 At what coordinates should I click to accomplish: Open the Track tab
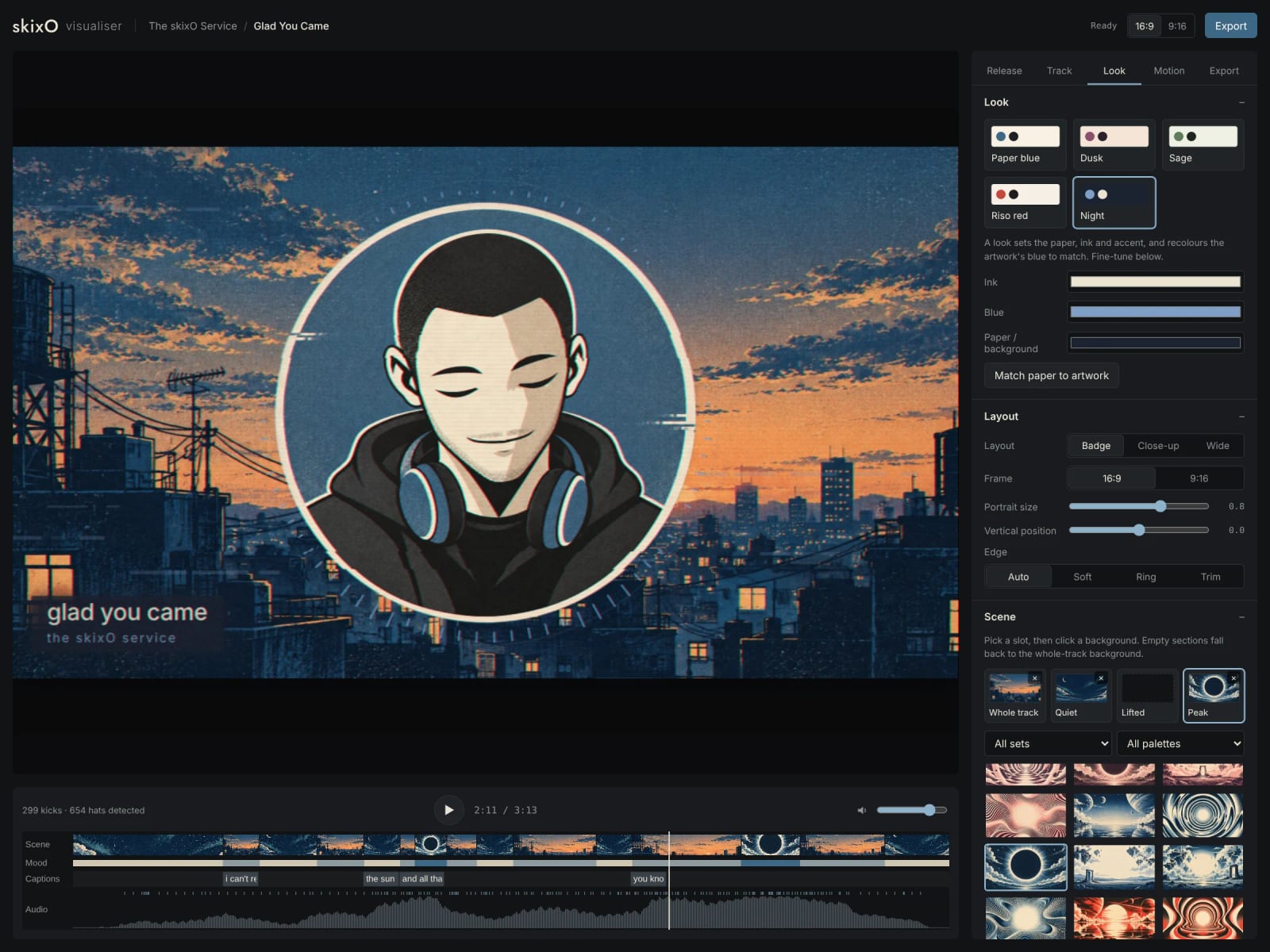click(x=1059, y=71)
